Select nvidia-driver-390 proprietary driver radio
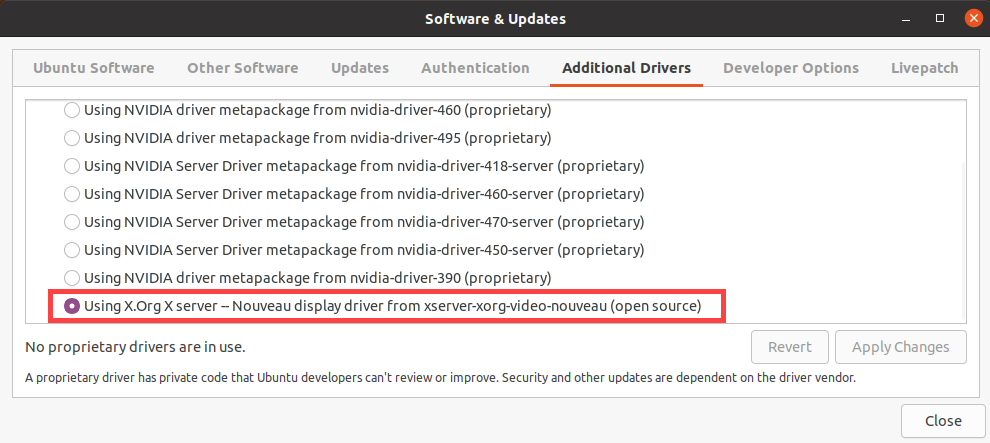The image size is (990, 443). coord(72,277)
